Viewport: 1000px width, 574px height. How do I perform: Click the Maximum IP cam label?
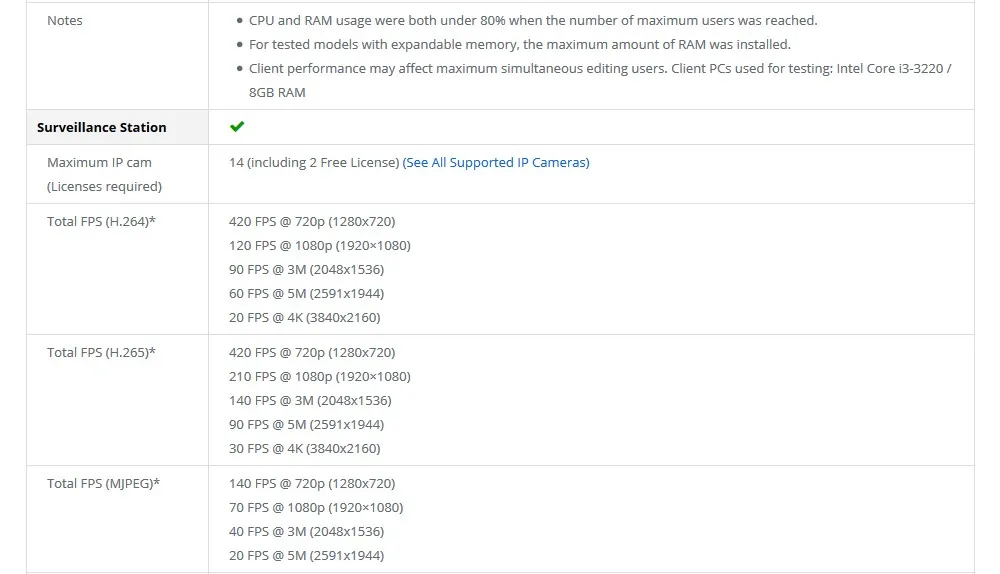99,162
